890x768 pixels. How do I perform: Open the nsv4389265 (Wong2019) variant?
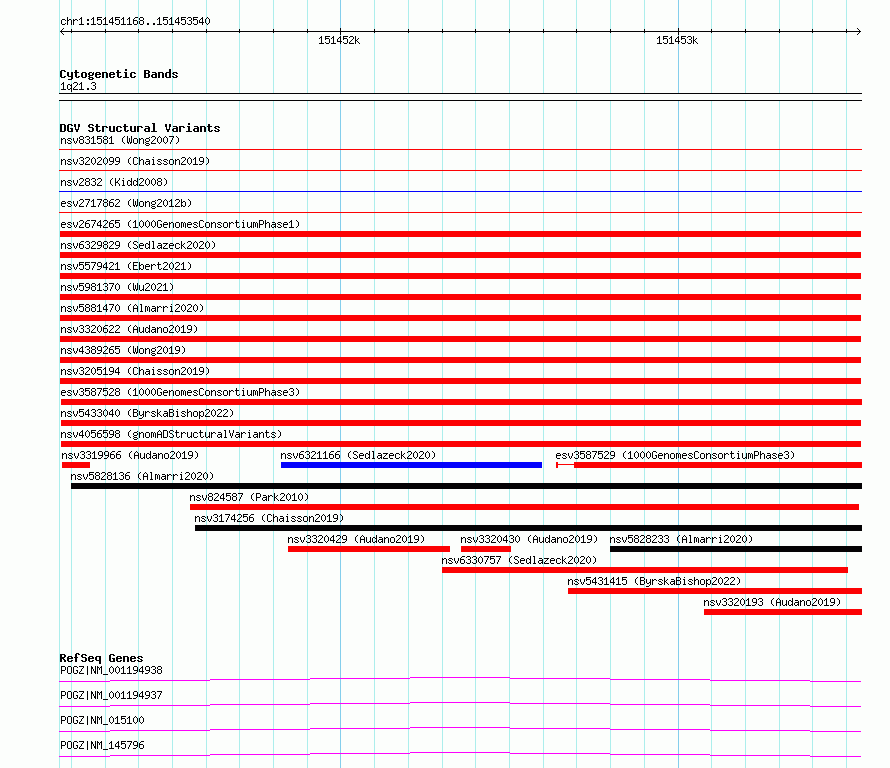click(x=123, y=350)
